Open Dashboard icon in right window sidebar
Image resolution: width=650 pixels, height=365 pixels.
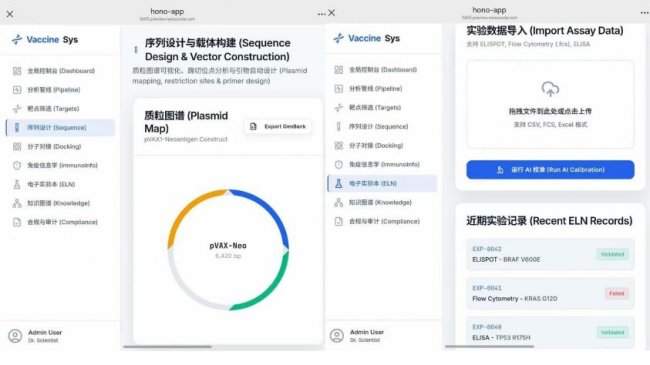tap(339, 70)
